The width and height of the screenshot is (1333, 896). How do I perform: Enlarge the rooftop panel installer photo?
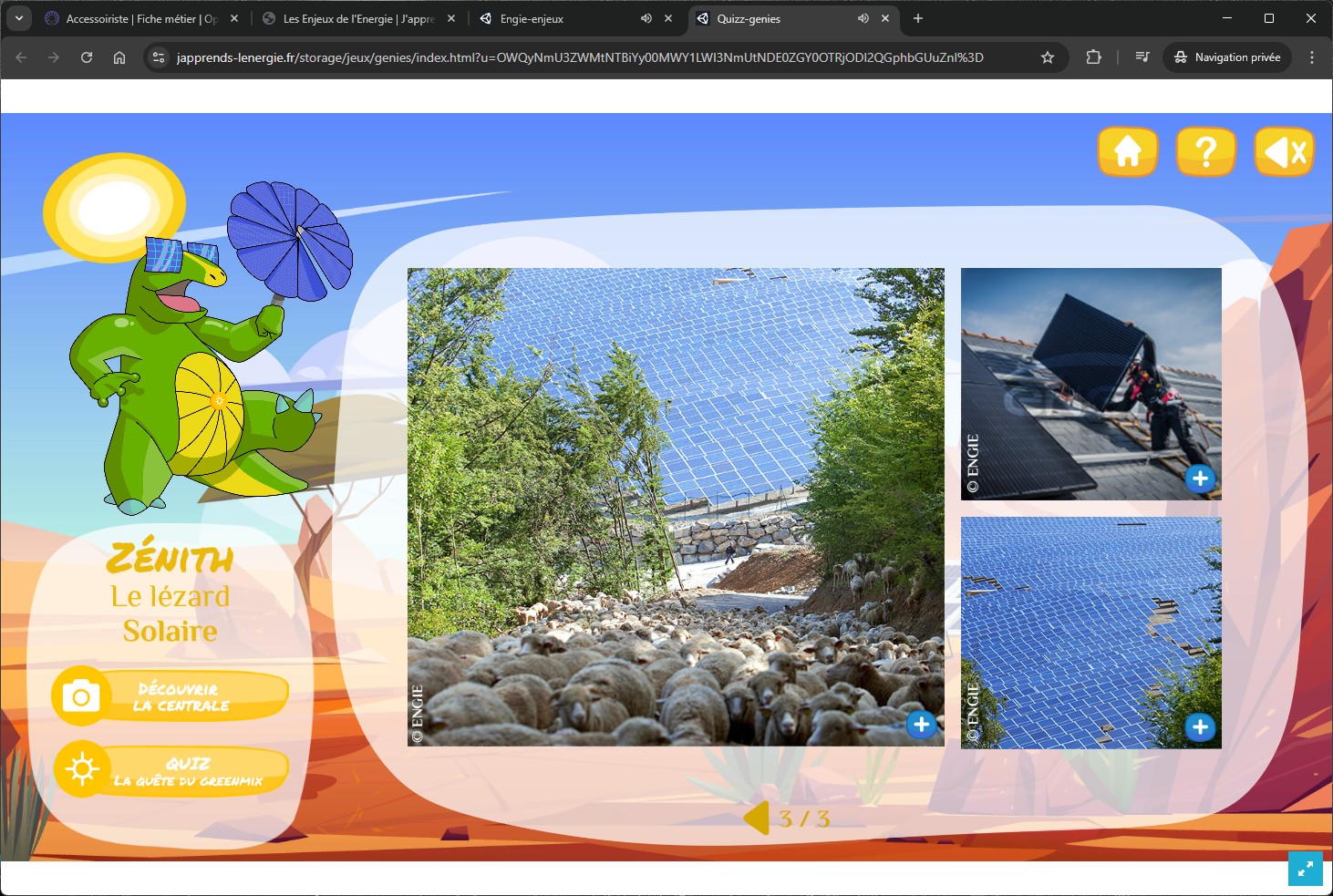[1200, 479]
